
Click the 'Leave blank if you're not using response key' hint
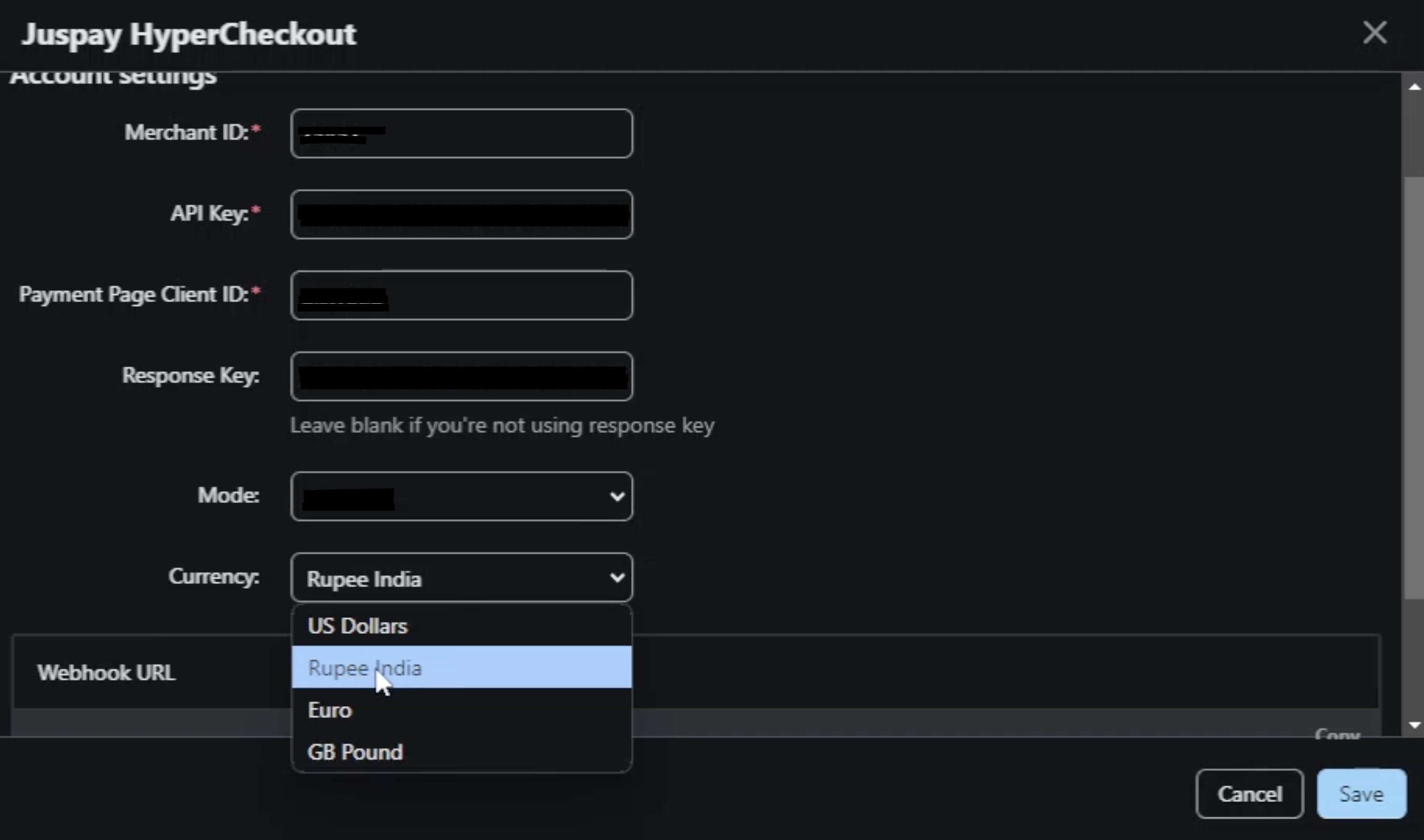[x=502, y=426]
